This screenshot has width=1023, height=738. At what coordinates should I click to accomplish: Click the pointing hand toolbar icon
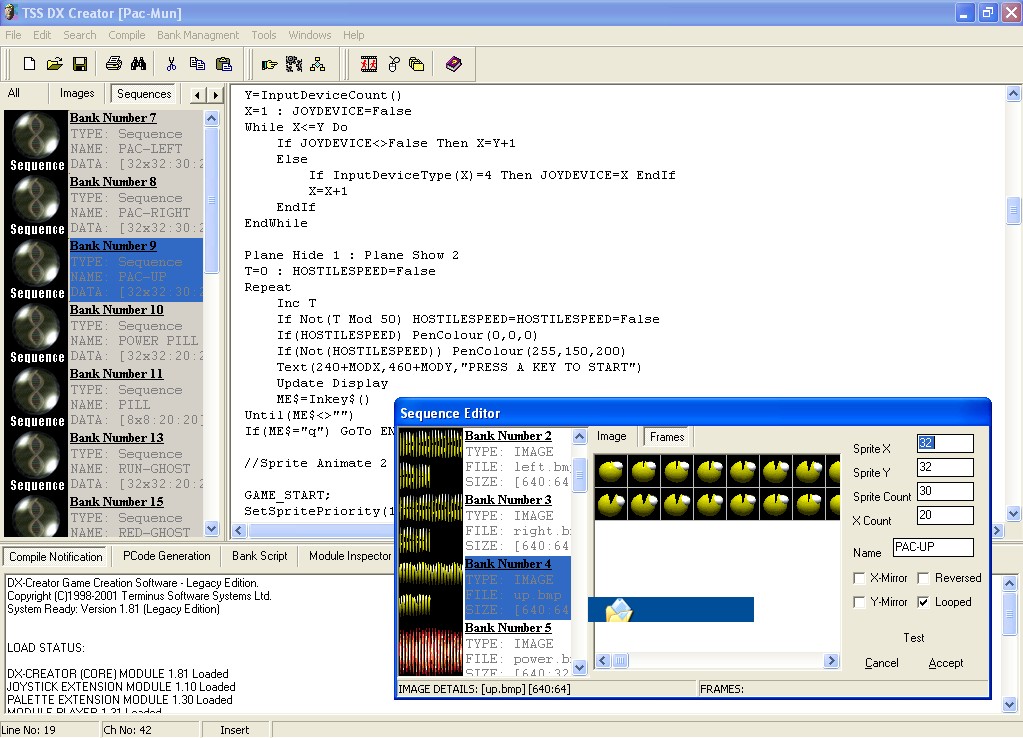[x=269, y=64]
